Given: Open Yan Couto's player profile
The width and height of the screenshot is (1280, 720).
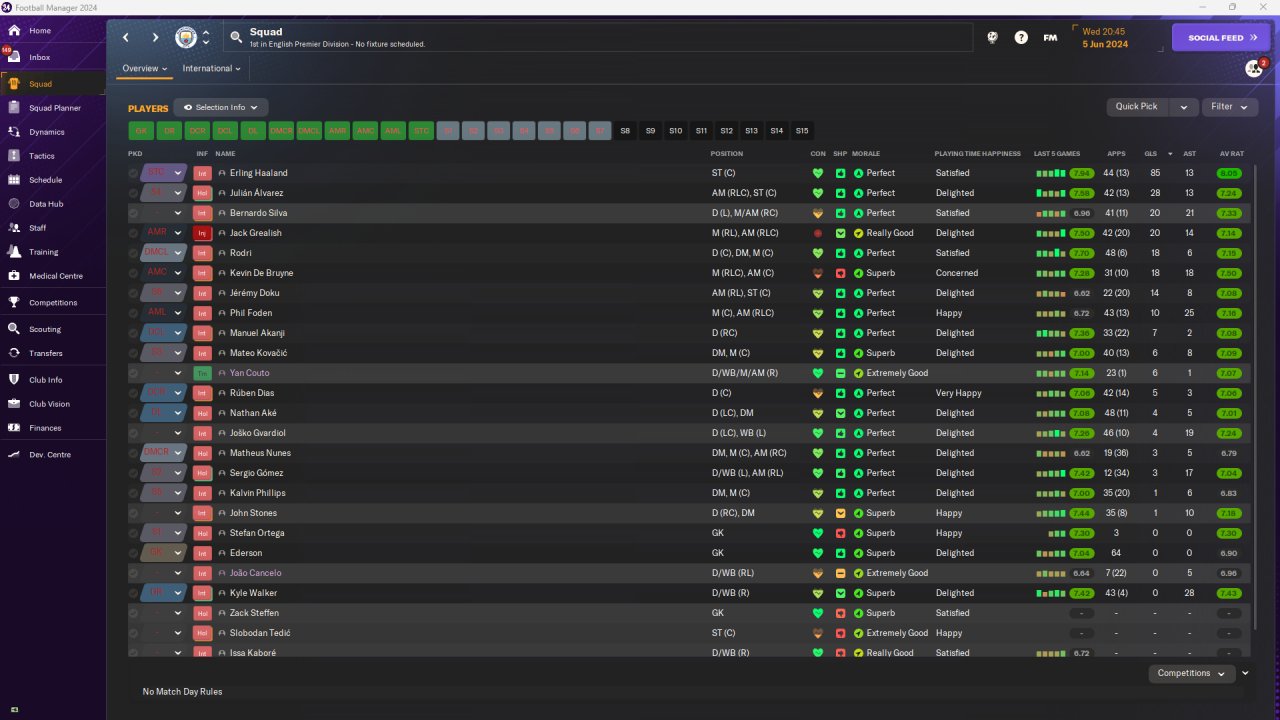Looking at the screenshot, I should [x=249, y=373].
